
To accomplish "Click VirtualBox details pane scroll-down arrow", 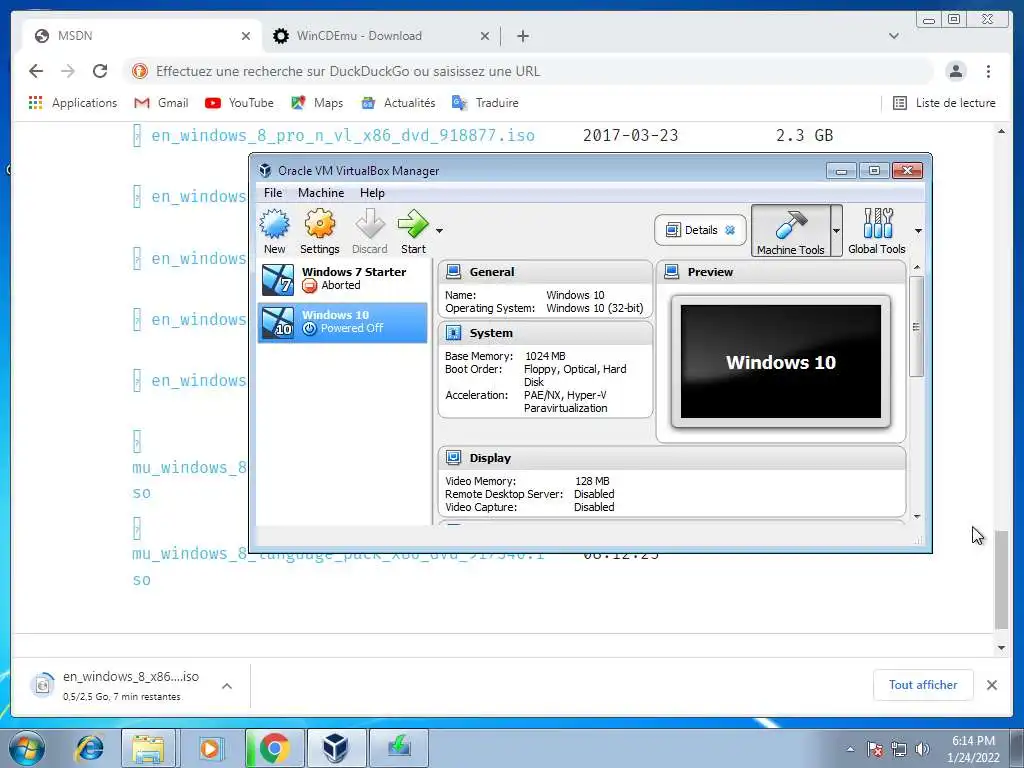I will [x=917, y=517].
